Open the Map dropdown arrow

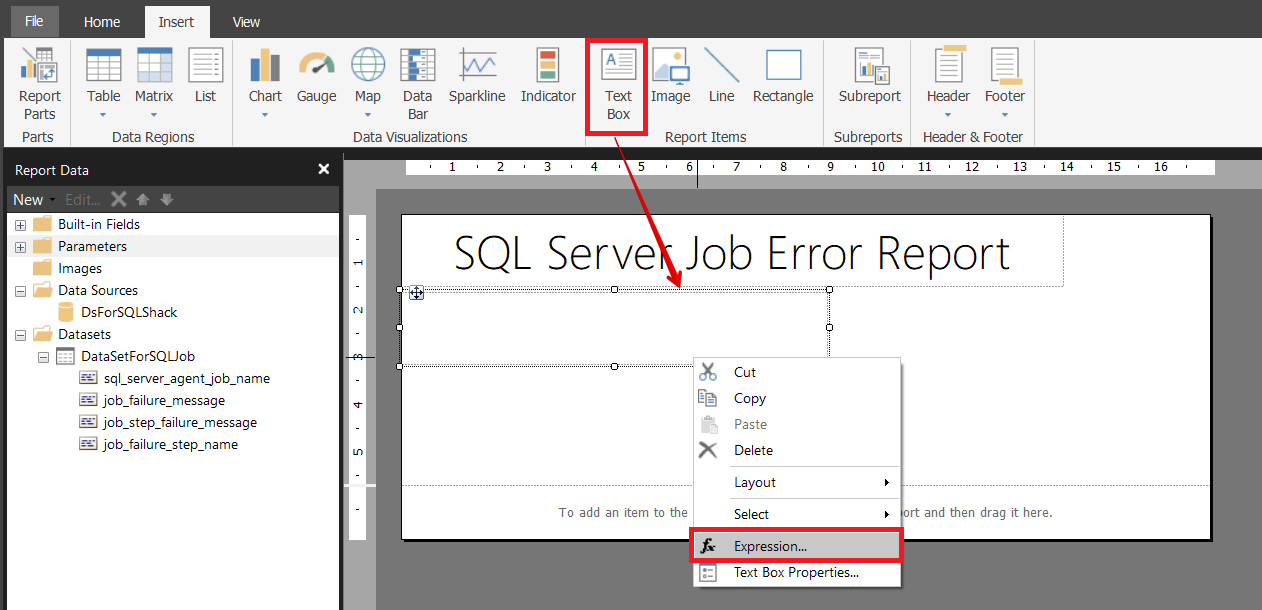click(368, 115)
